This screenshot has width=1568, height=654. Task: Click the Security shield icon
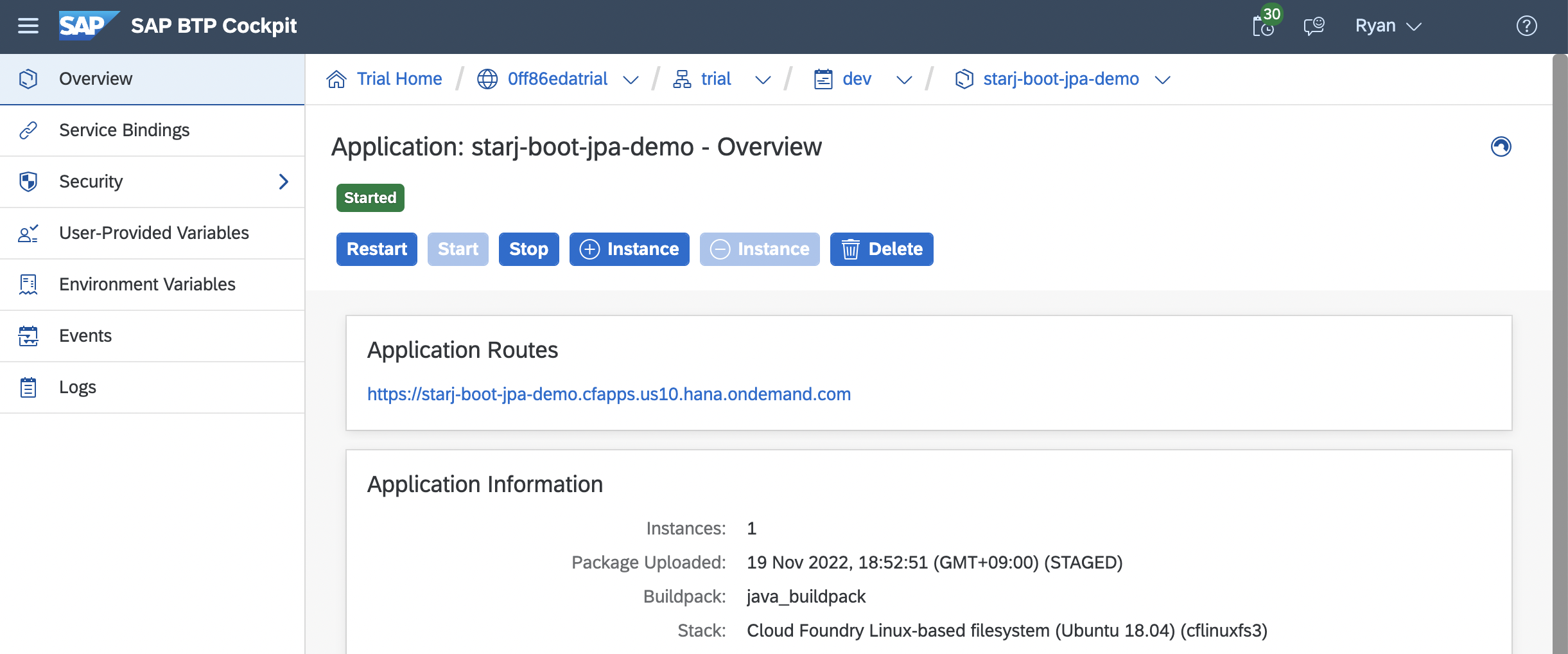click(28, 181)
